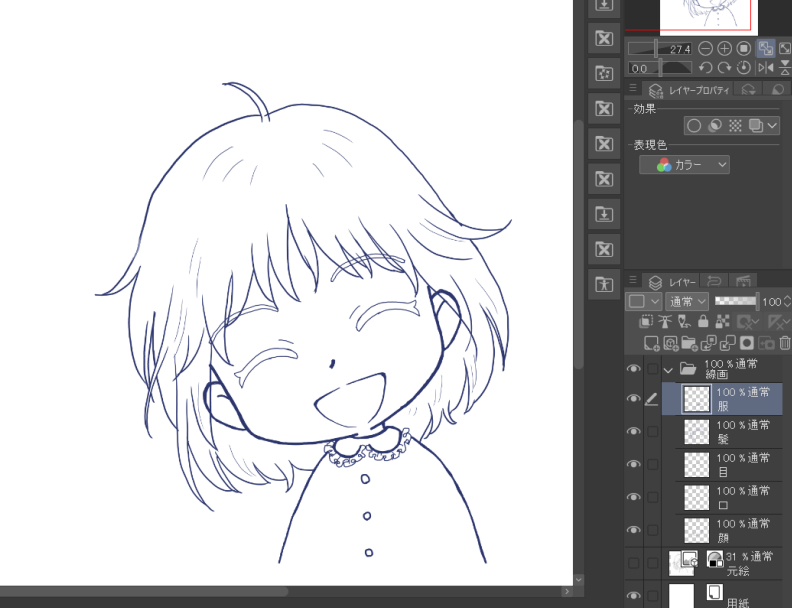This screenshot has height=608, width=792.
Task: Delete the selected layer with trash icon
Action: [x=785, y=343]
